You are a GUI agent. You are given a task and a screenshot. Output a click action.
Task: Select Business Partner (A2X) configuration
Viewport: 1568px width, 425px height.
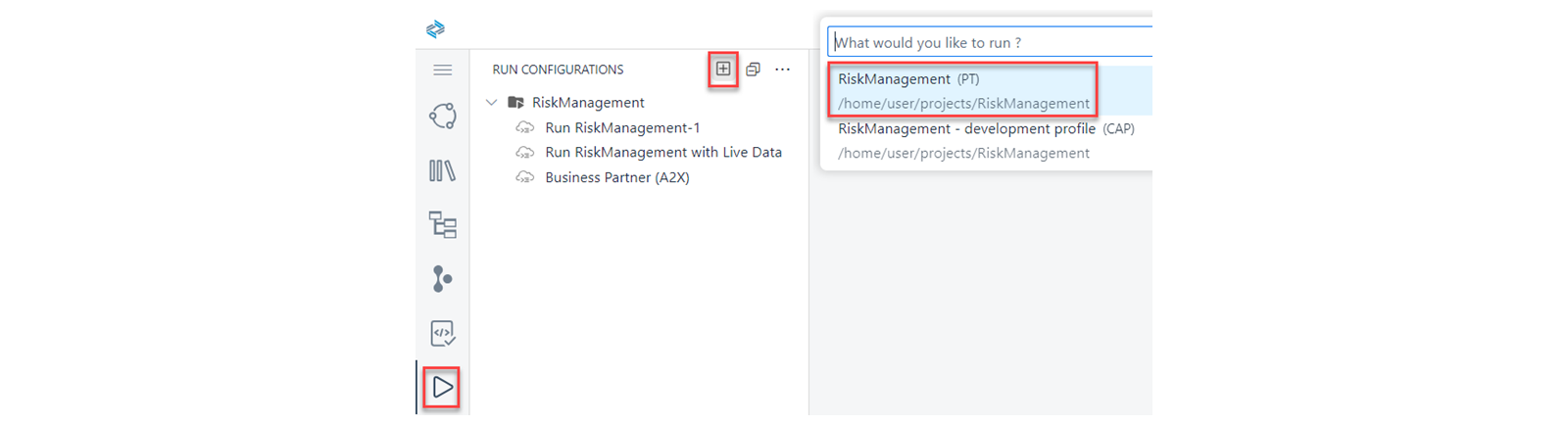617,177
